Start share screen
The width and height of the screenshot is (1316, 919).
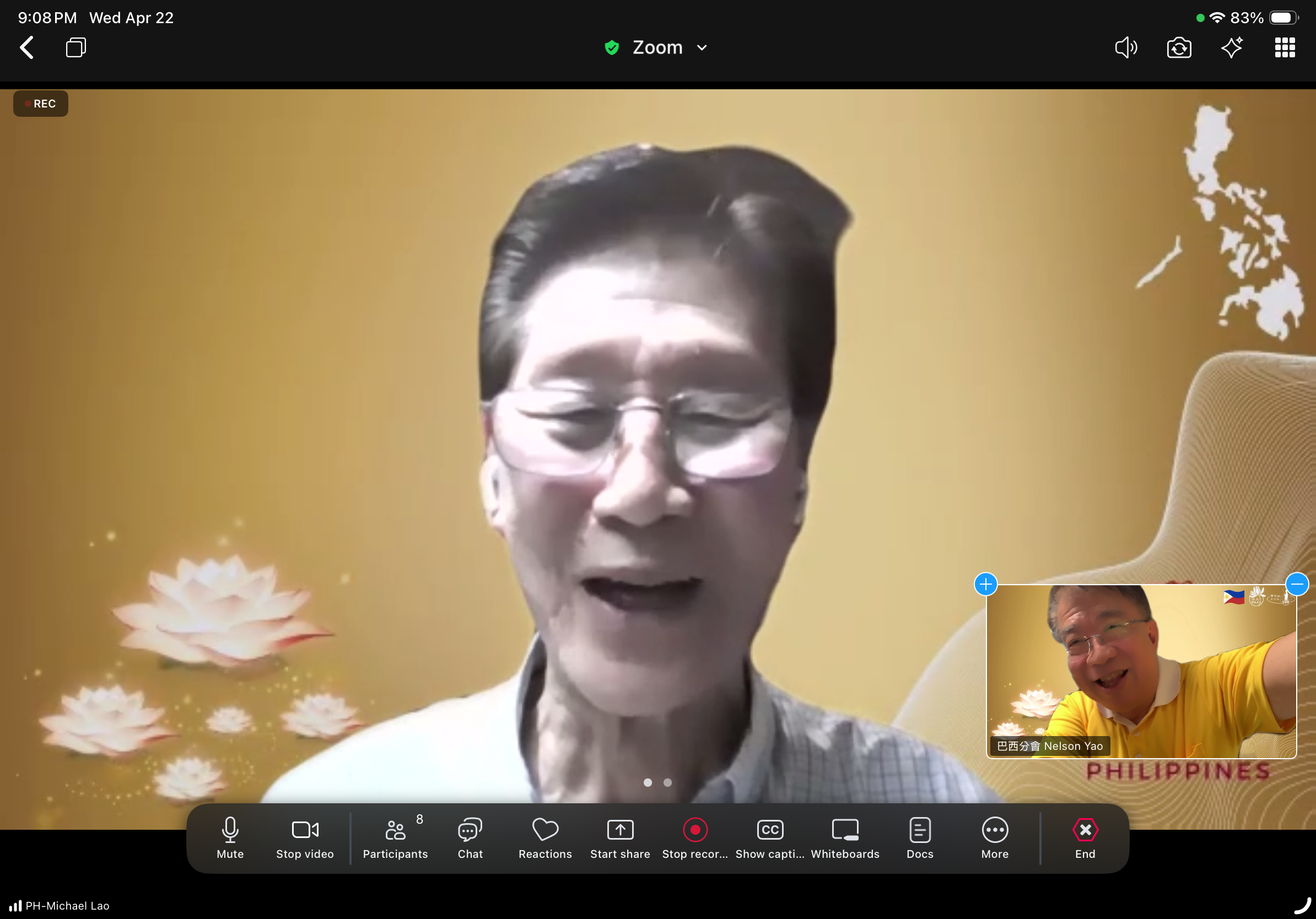(619, 837)
